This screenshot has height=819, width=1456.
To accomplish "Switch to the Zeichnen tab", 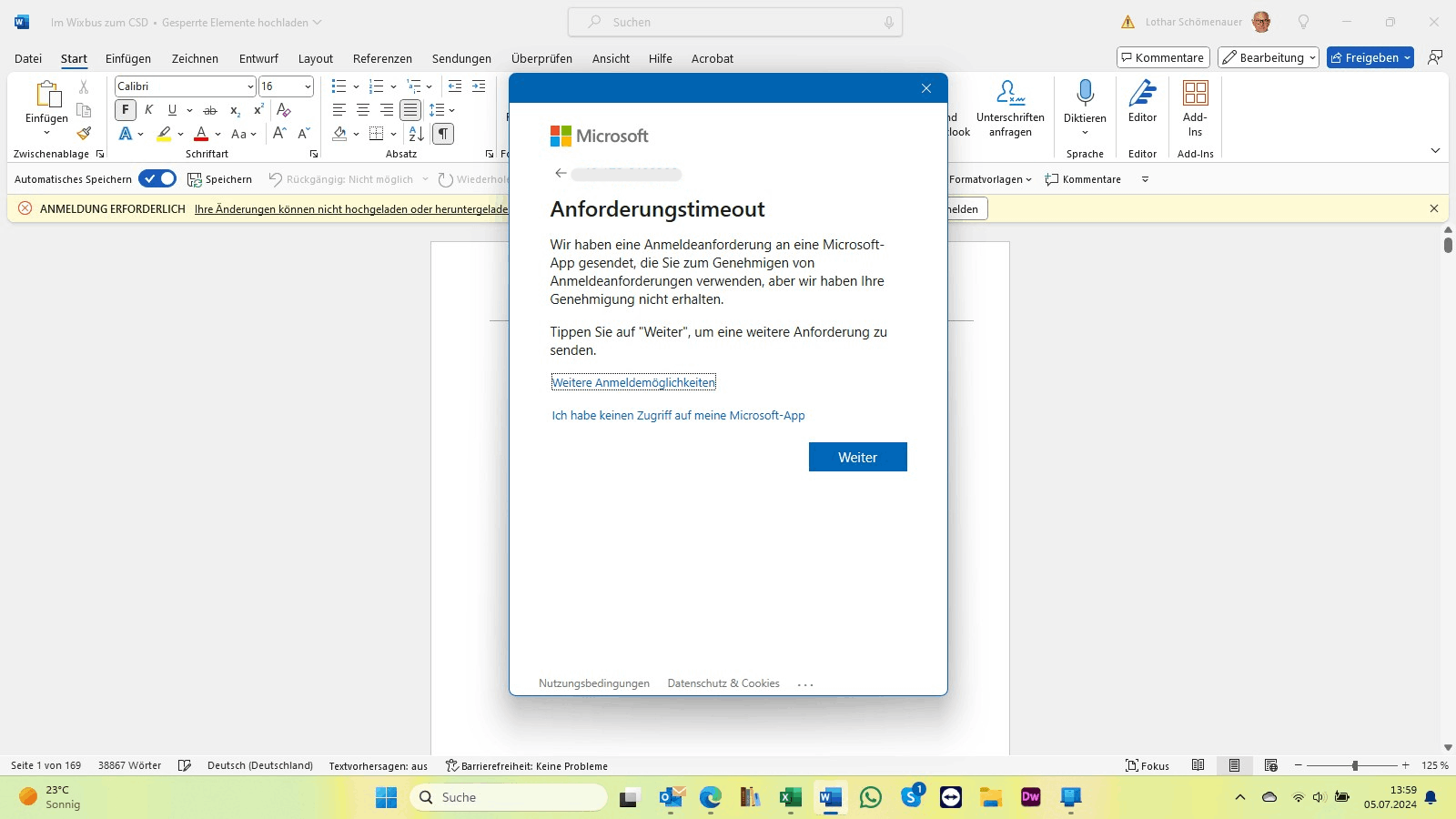I will pyautogui.click(x=195, y=58).
